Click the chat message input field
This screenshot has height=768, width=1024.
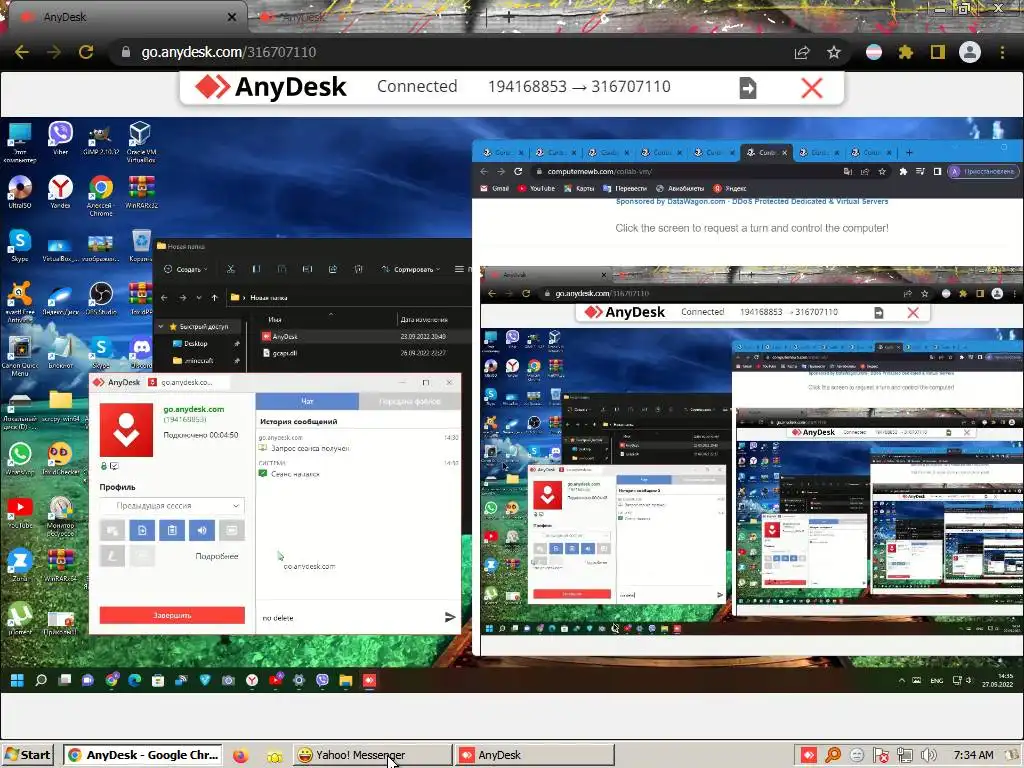coord(349,617)
